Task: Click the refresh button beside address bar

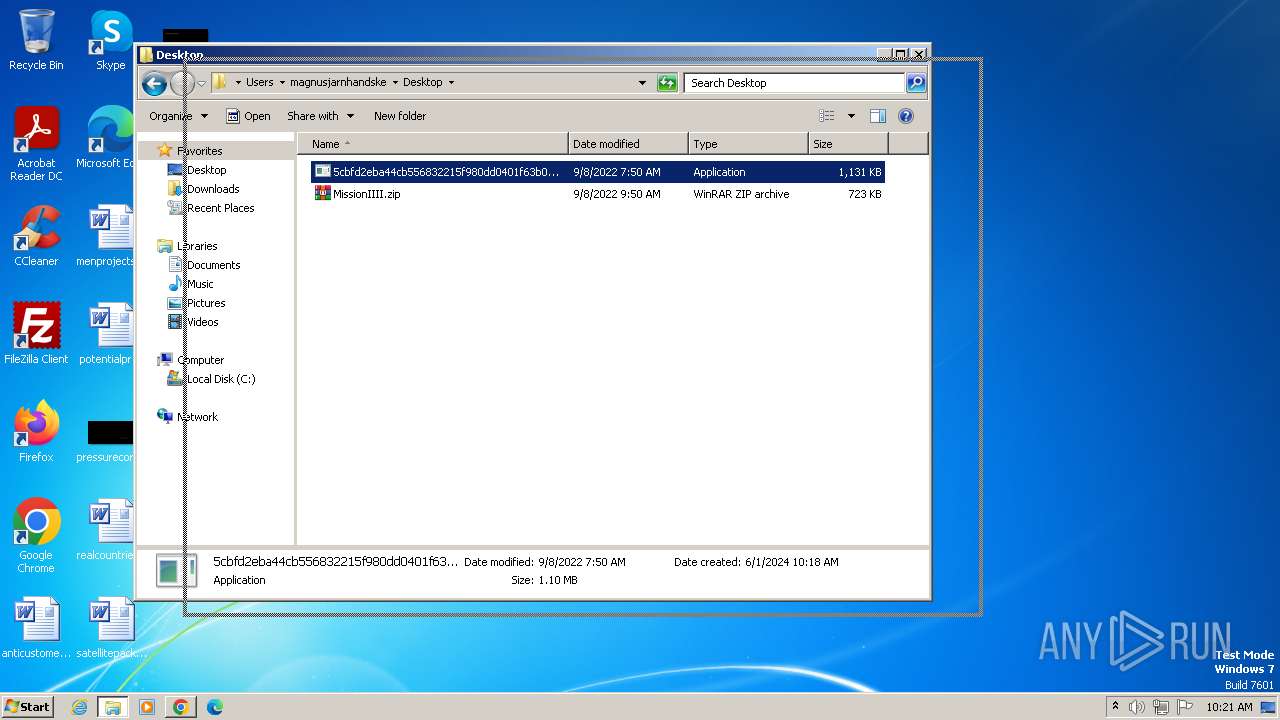Action: (x=667, y=83)
